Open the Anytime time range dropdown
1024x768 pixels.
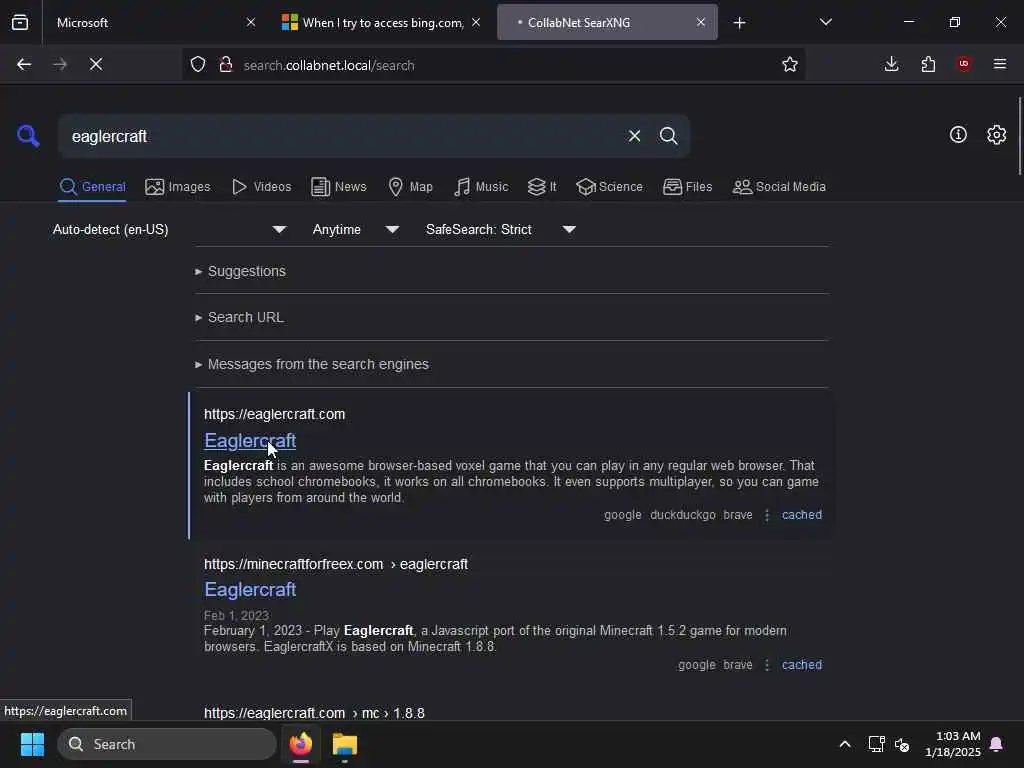[355, 229]
